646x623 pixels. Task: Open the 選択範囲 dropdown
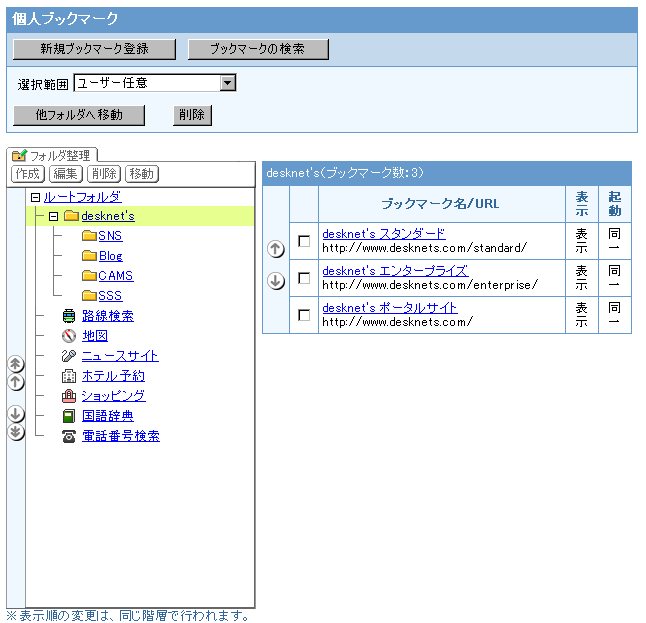pos(155,83)
